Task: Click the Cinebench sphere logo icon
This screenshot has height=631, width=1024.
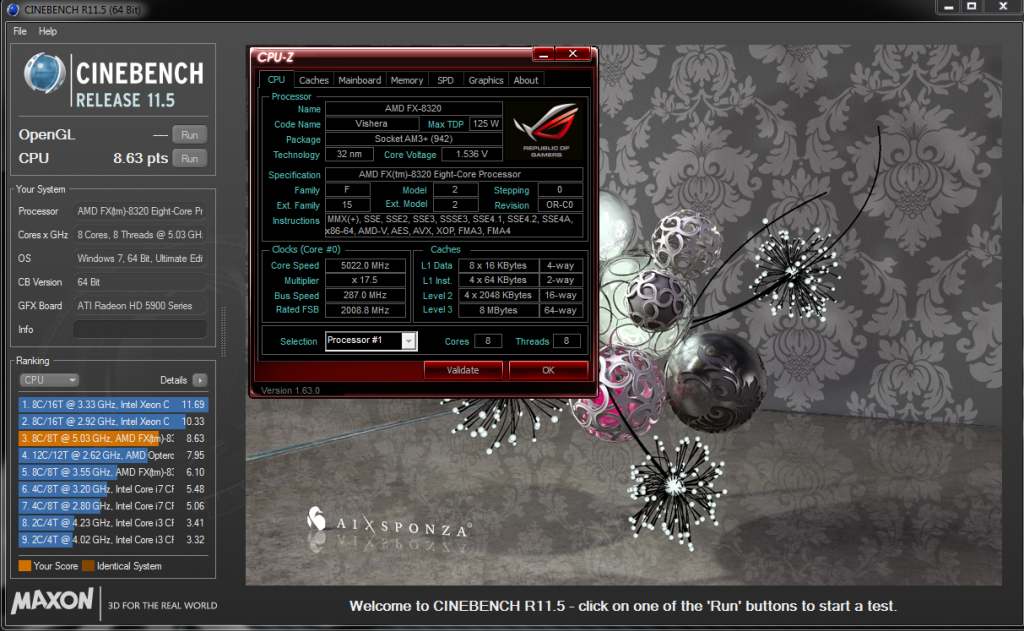Action: coord(44,73)
